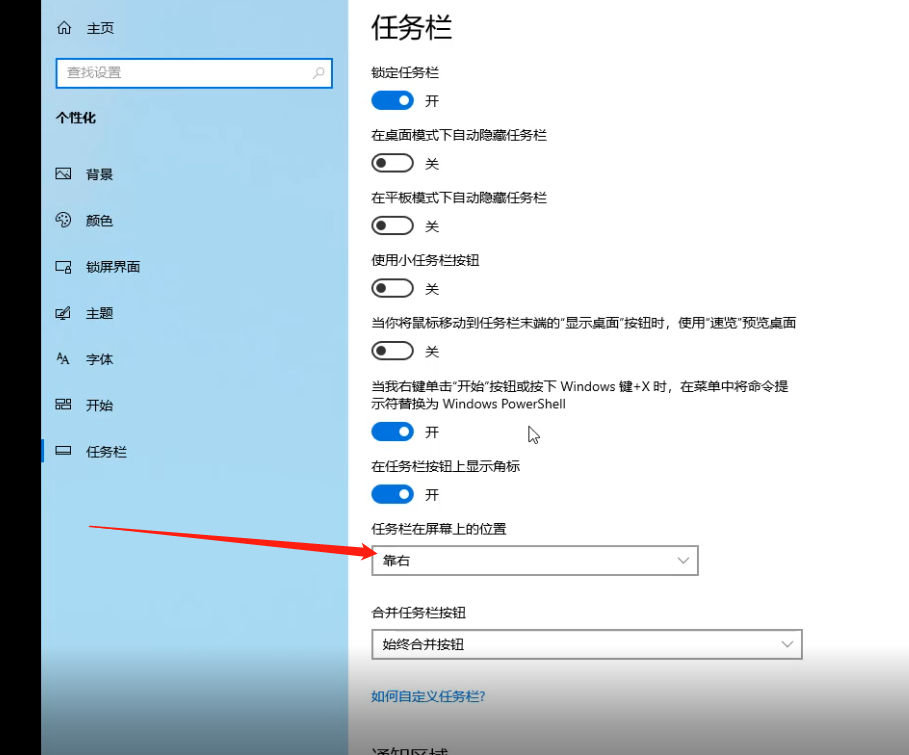Select the 开始 (Start) settings icon
Screen dimensions: 909x755
tap(62, 405)
